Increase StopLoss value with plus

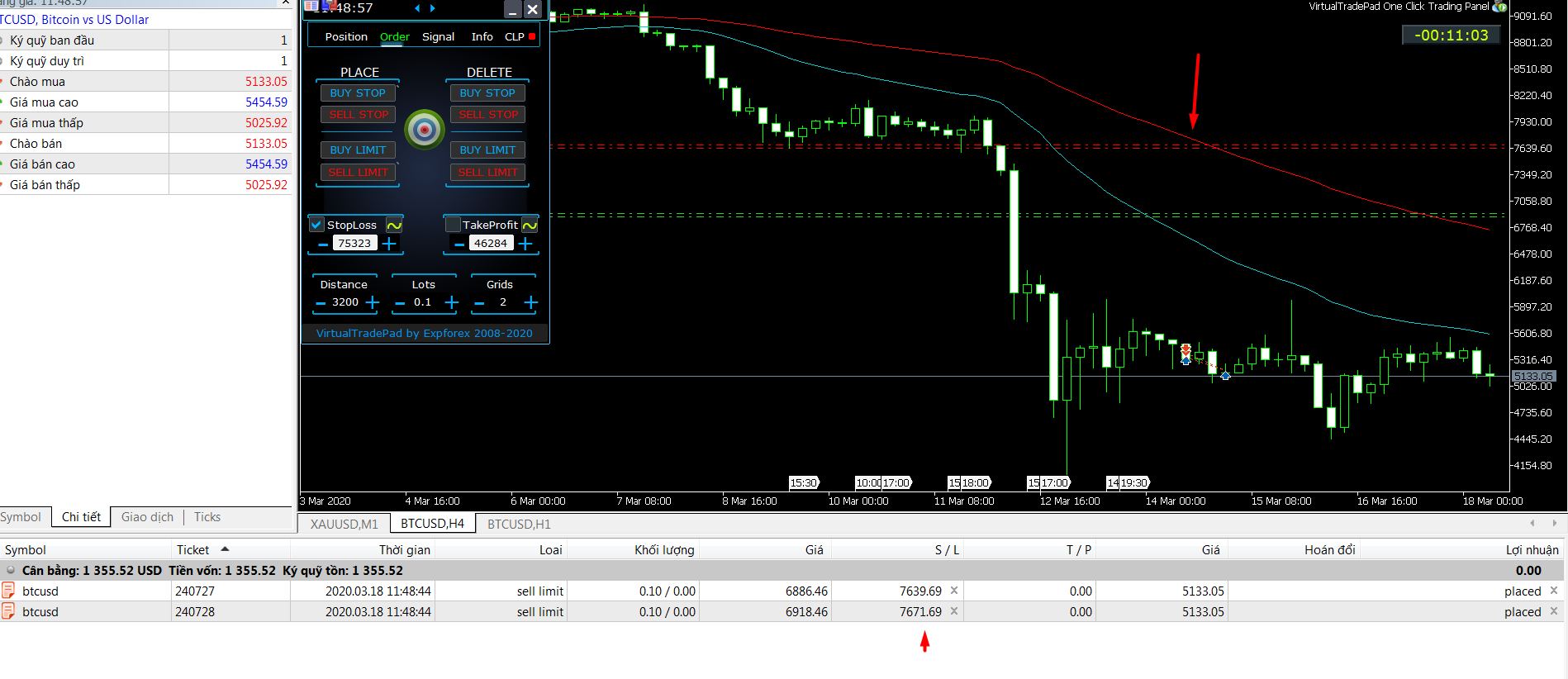(x=390, y=244)
